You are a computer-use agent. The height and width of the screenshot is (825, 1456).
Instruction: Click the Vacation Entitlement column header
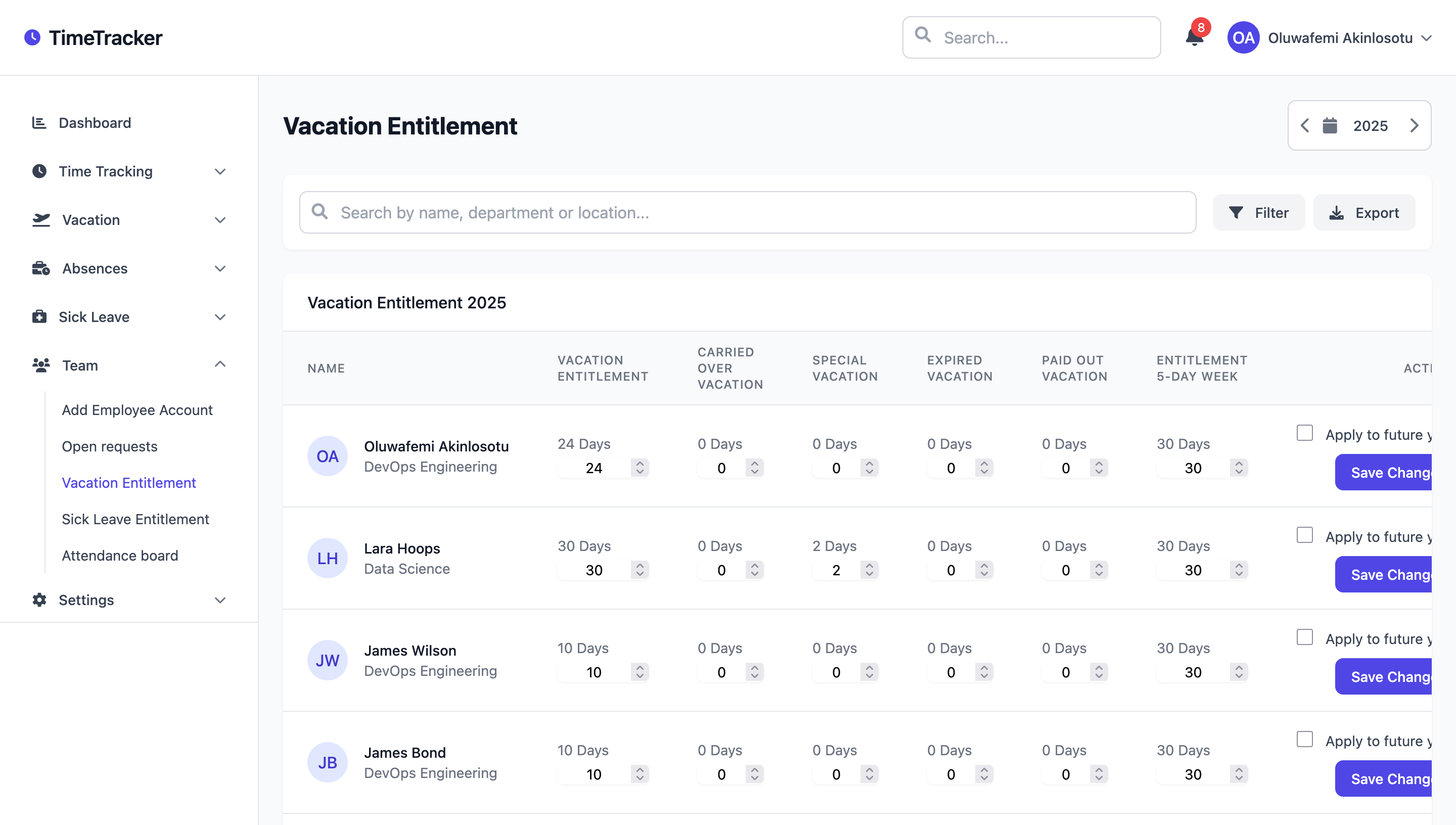[602, 369]
